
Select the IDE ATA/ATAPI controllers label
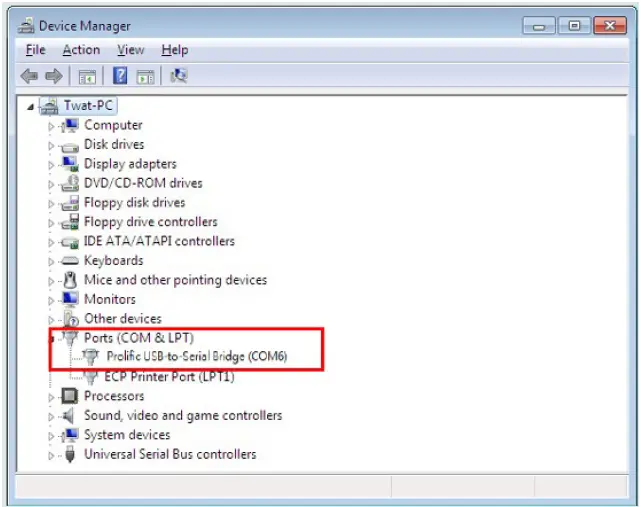coord(159,241)
